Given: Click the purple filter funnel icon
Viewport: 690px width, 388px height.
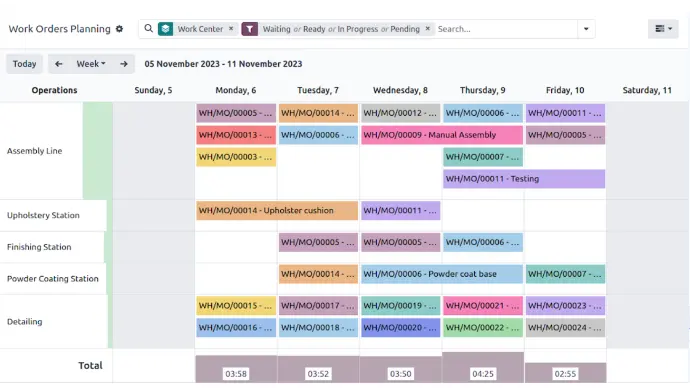Looking at the screenshot, I should click(x=250, y=29).
